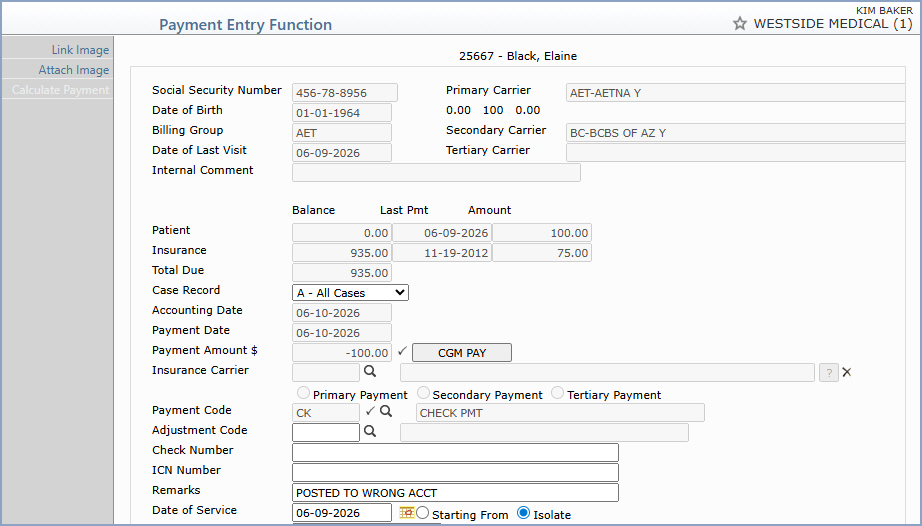
Task: Click the KIM BAKER user name
Action: 884,10
